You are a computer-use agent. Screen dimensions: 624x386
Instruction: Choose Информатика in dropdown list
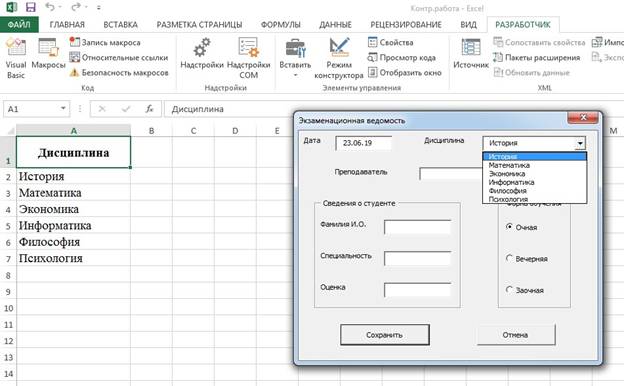coord(534,182)
